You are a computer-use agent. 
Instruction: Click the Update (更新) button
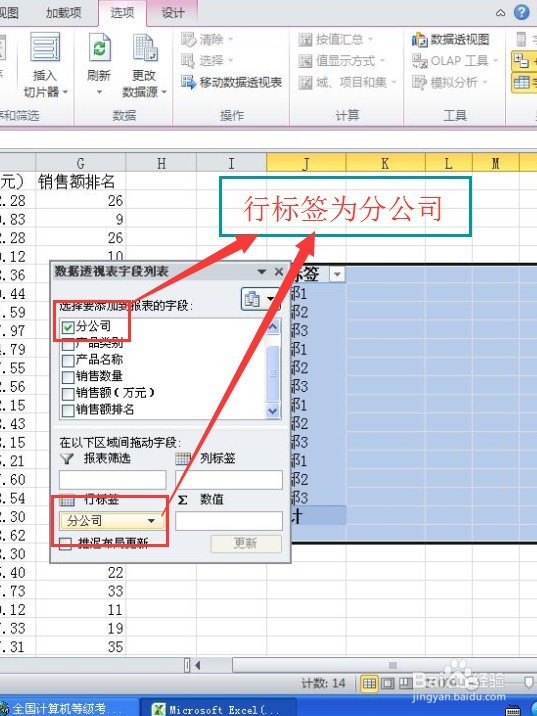coord(246,543)
